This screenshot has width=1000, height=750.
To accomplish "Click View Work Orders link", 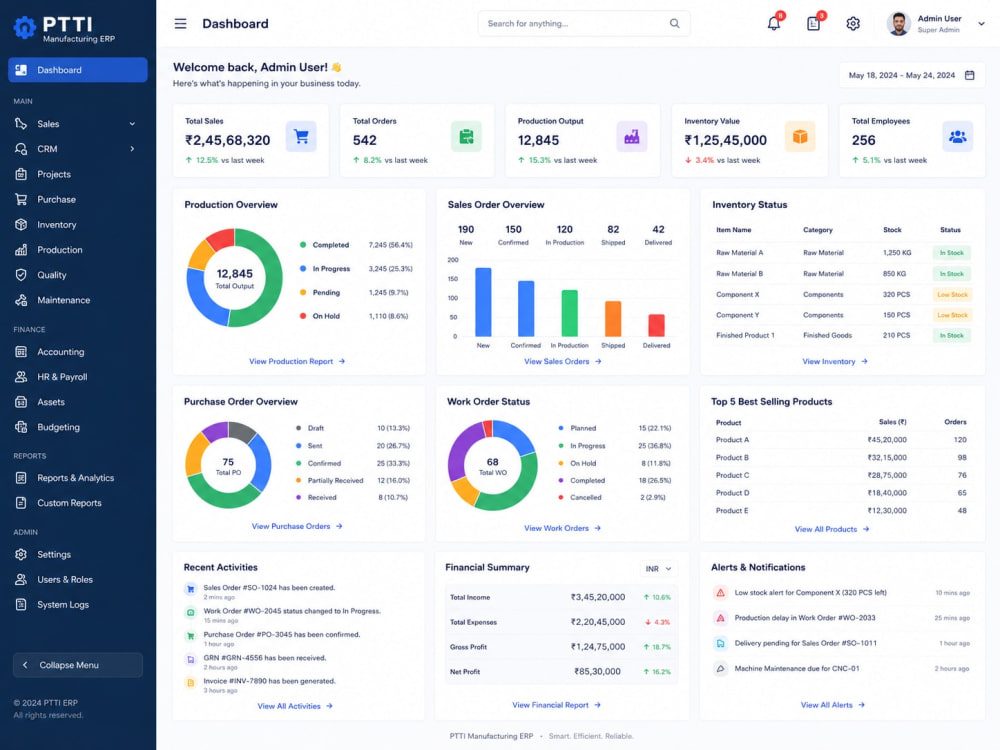I will tap(562, 528).
